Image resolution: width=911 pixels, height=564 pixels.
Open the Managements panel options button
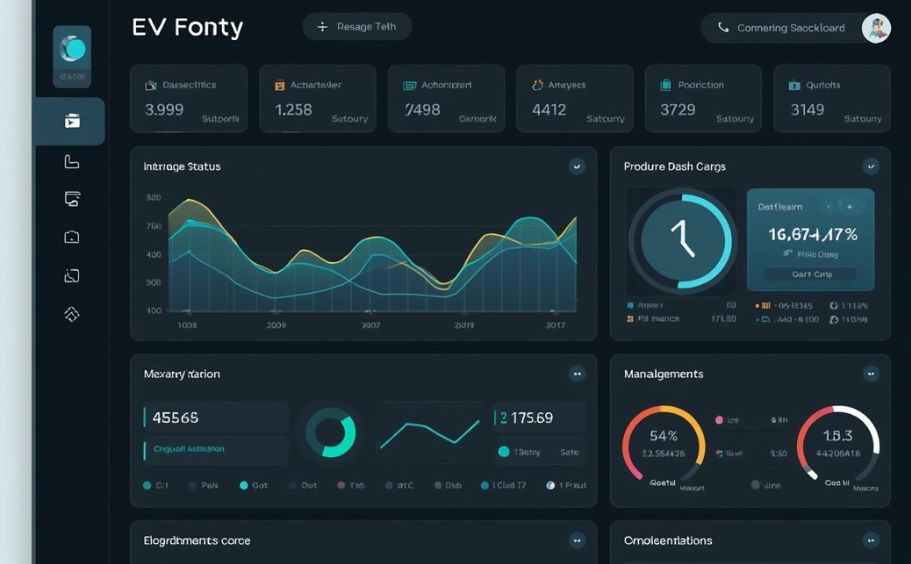coord(870,374)
